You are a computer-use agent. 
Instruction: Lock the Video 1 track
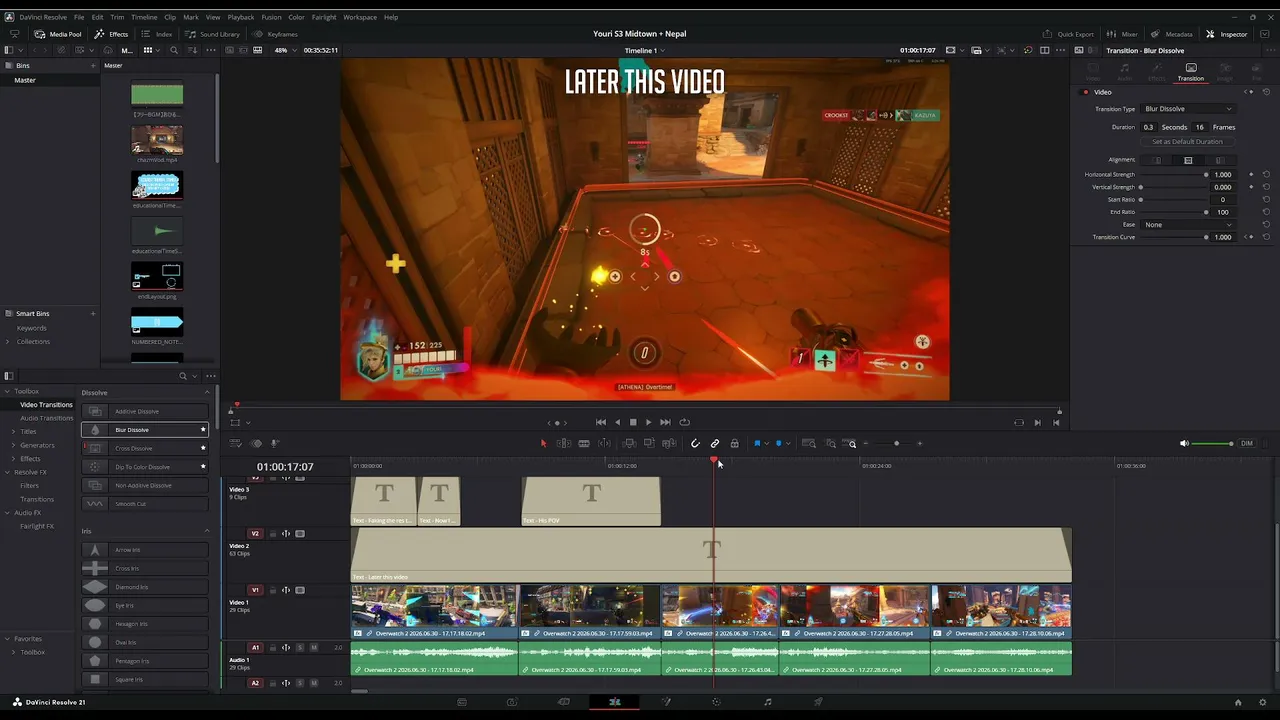coord(272,590)
